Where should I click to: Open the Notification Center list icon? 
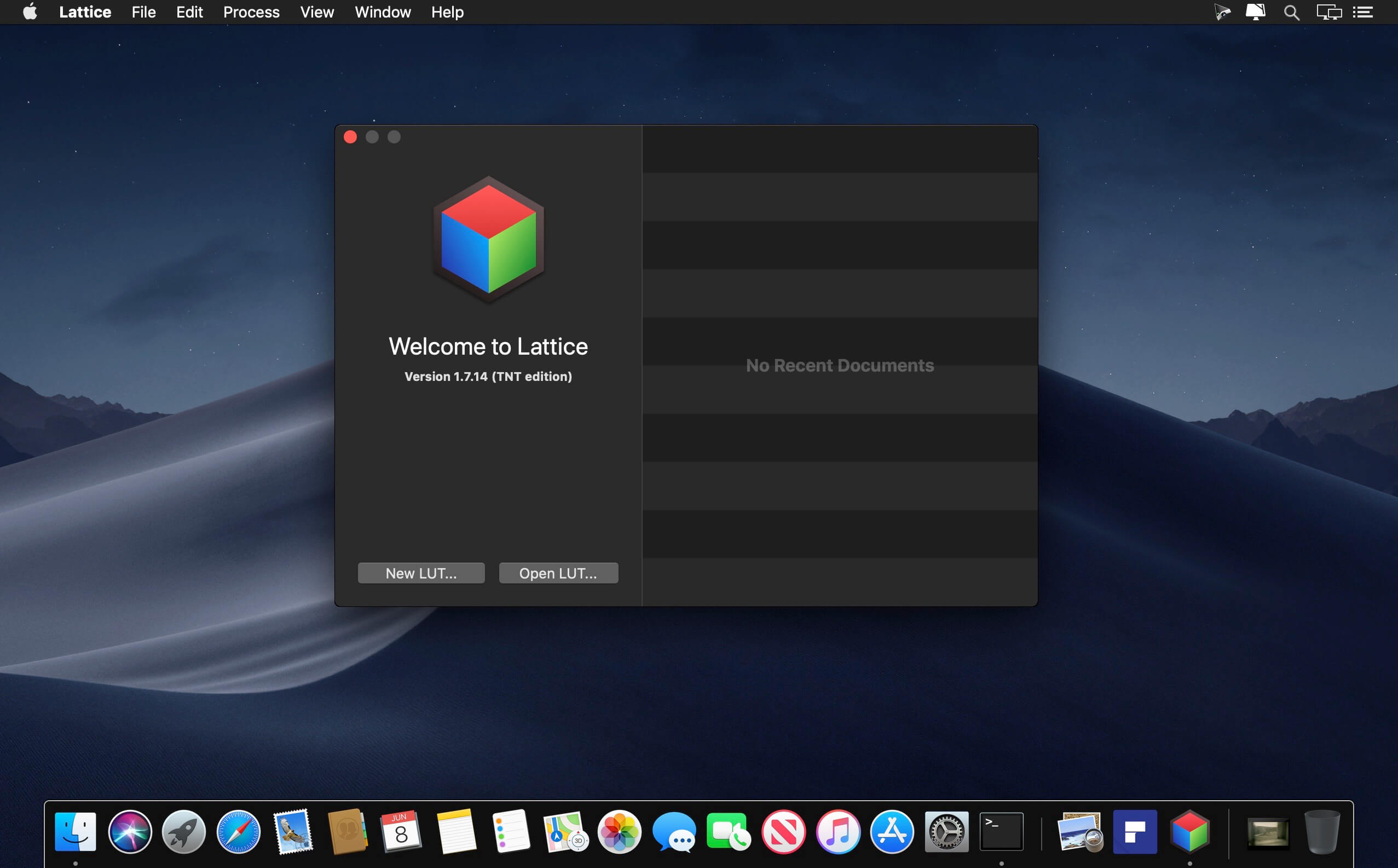[1363, 12]
